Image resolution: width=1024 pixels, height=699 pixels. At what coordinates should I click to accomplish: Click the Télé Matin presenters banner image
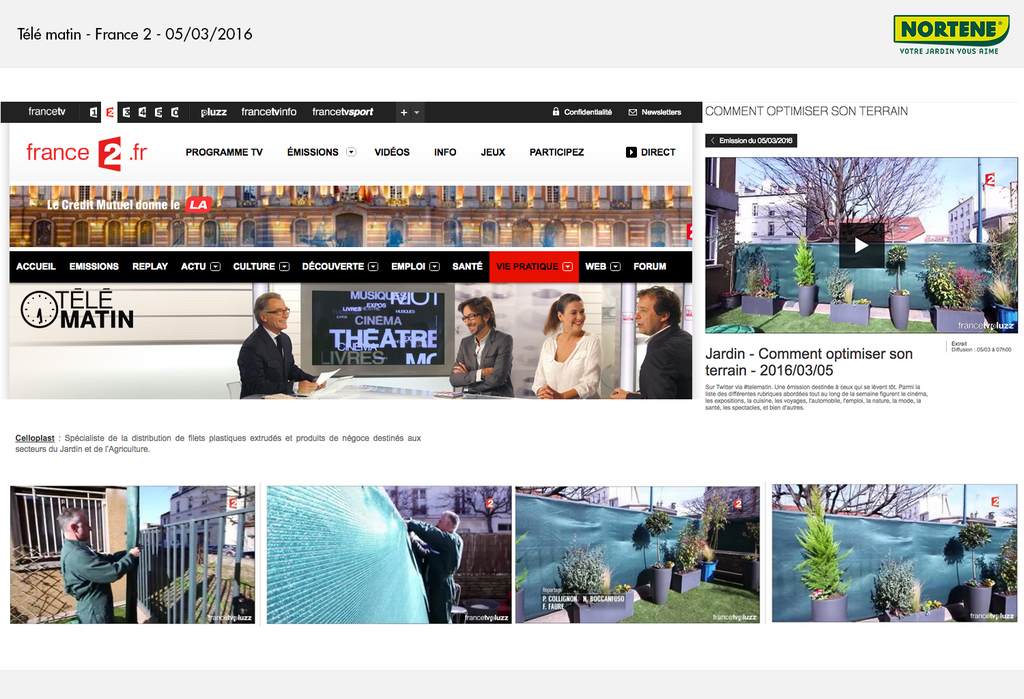tap(351, 340)
